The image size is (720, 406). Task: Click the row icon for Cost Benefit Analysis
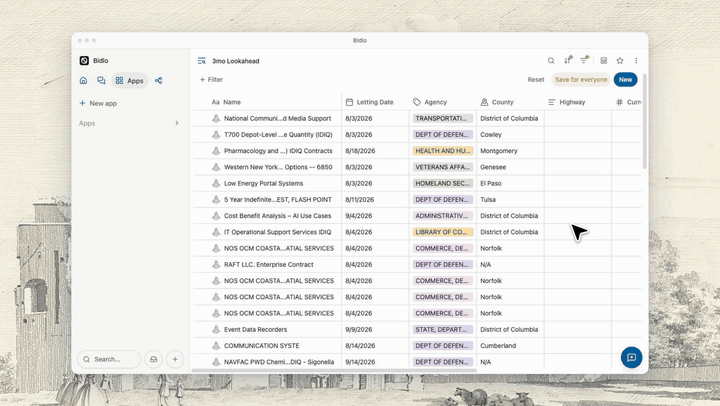216,216
